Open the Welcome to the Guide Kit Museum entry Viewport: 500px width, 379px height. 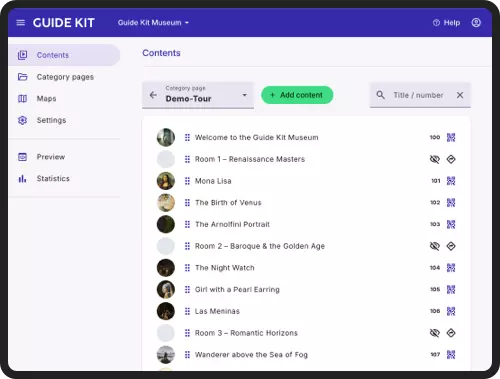pos(256,137)
